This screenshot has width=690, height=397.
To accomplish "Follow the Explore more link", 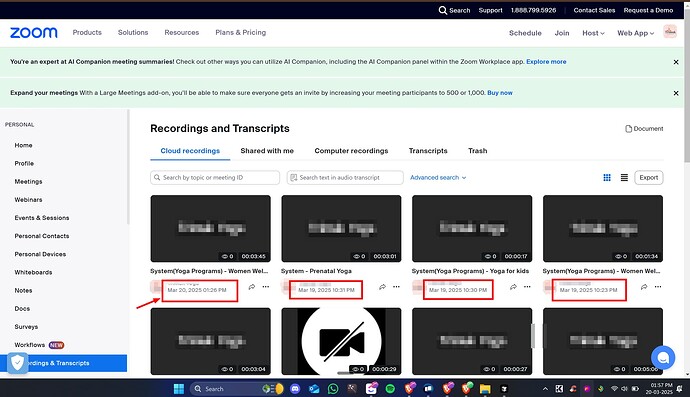I will coord(546,62).
